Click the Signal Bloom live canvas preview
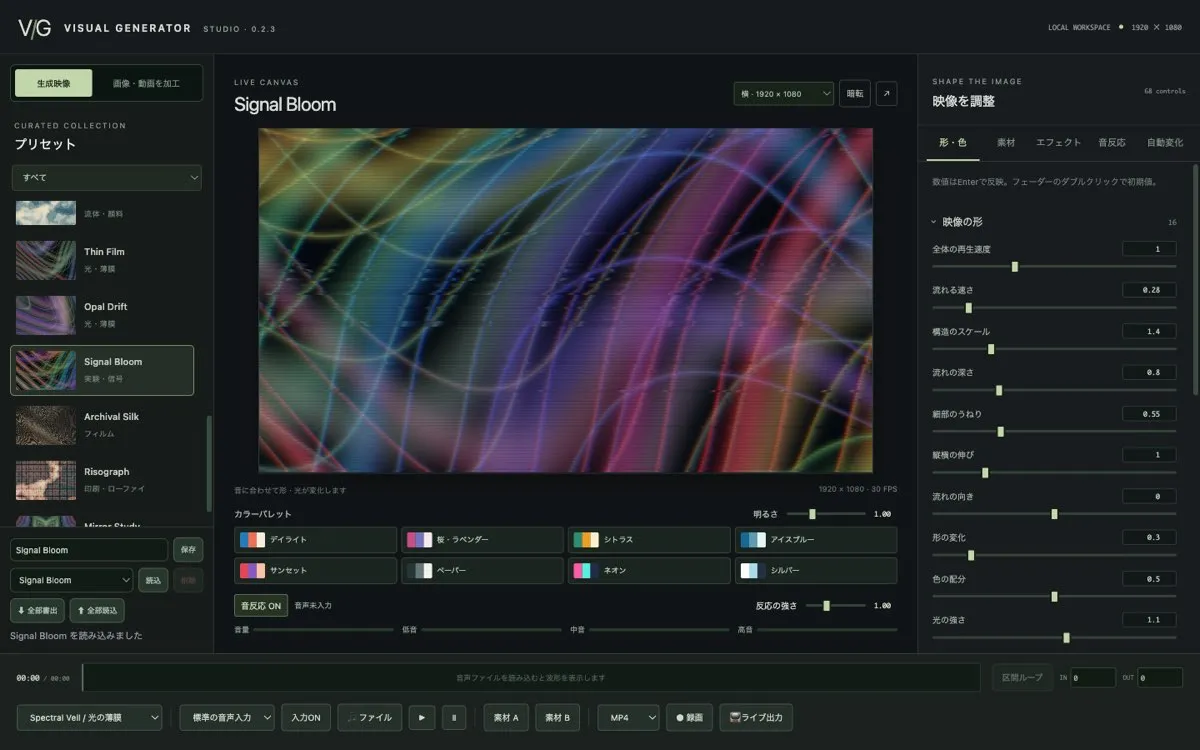 pos(565,300)
